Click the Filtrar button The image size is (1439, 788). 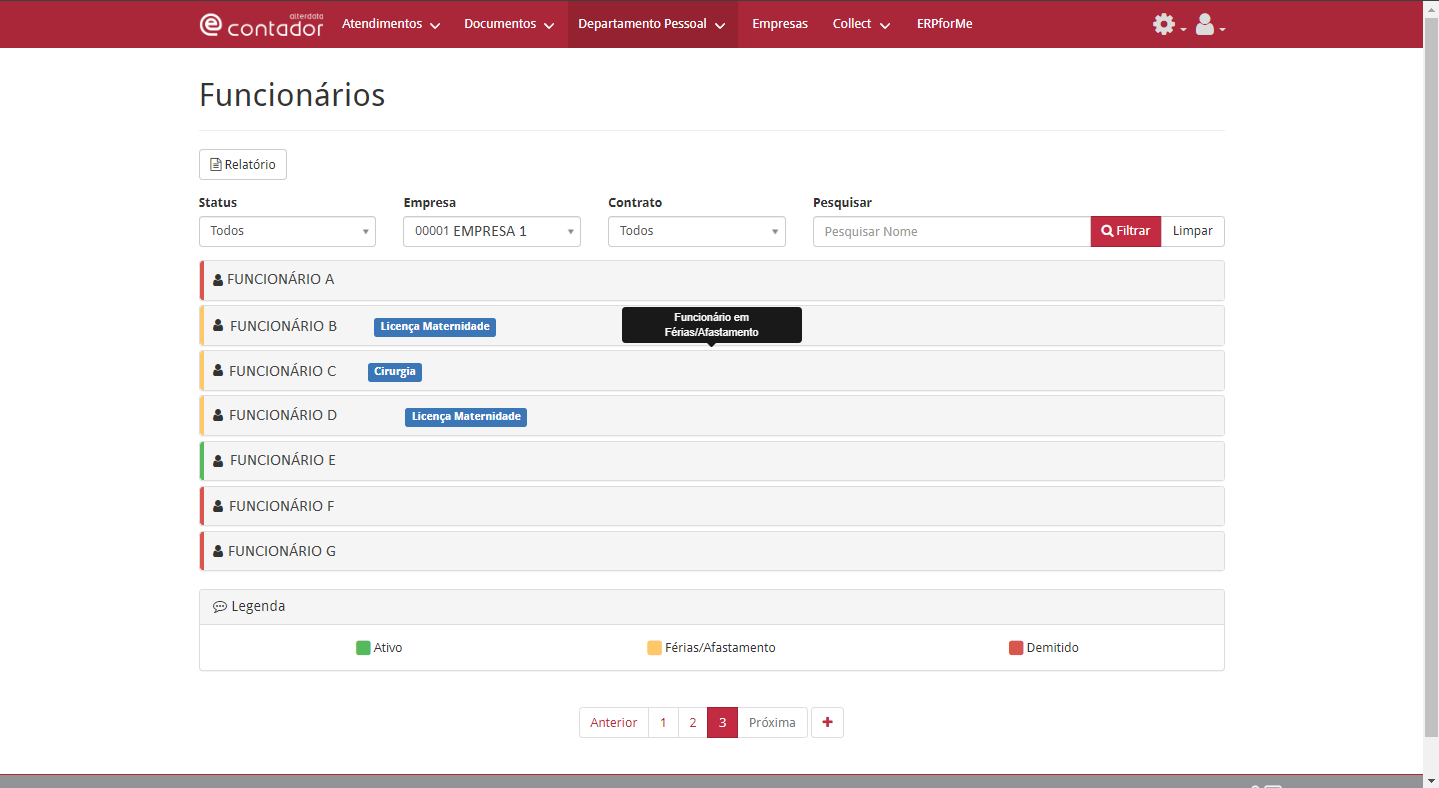[x=1125, y=231]
